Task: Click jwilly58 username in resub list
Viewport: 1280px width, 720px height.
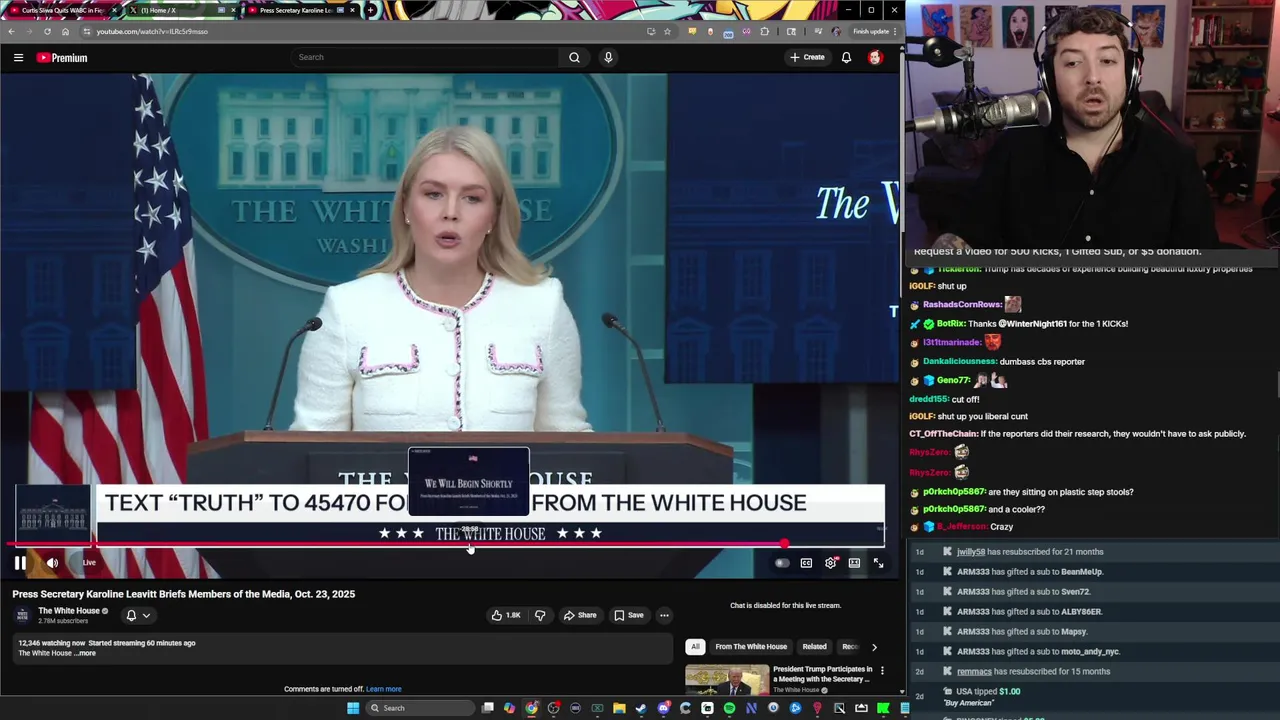Action: [971, 552]
